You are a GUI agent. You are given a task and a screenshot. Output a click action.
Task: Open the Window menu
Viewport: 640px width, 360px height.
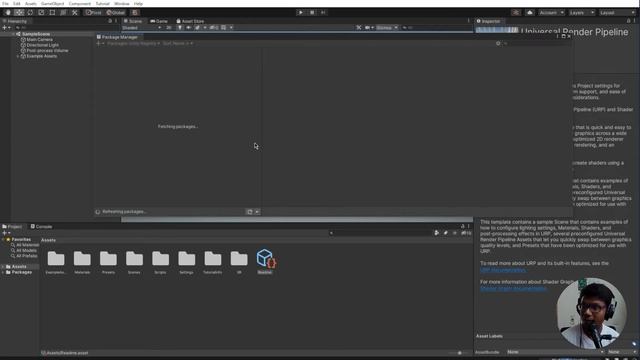point(122,4)
